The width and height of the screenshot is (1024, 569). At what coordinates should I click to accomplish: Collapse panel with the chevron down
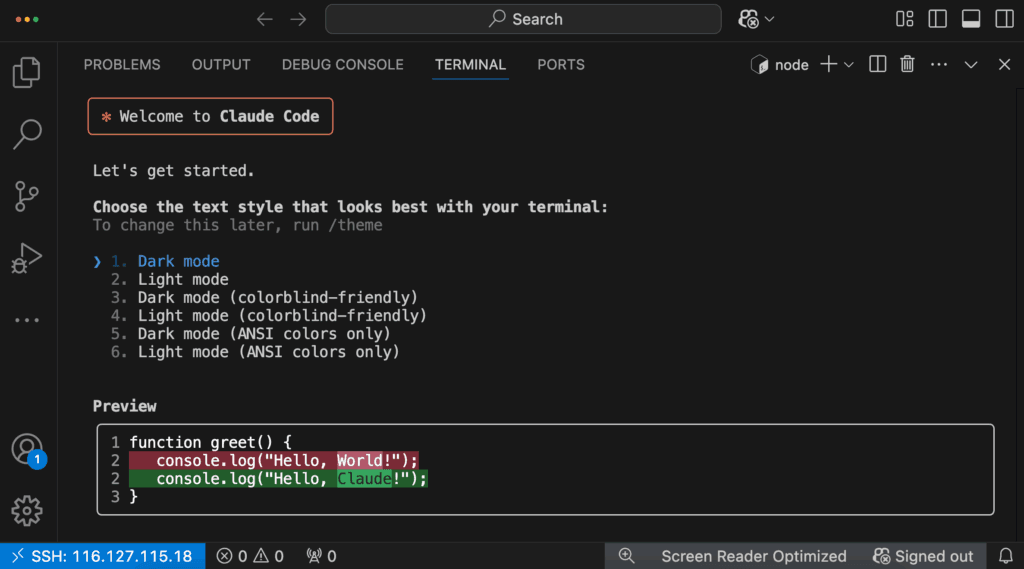[x=971, y=65]
